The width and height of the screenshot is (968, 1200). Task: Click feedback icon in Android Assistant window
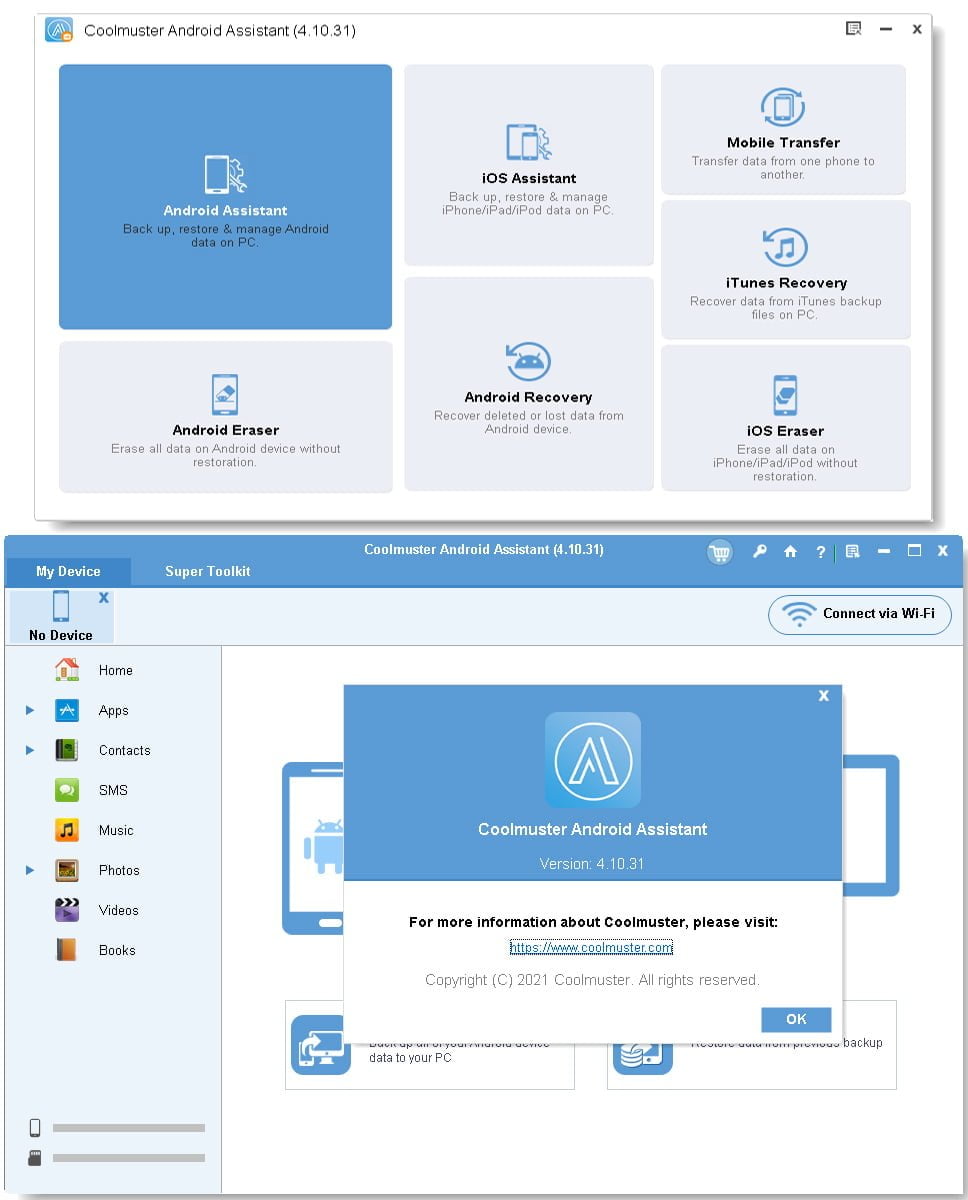[852, 551]
